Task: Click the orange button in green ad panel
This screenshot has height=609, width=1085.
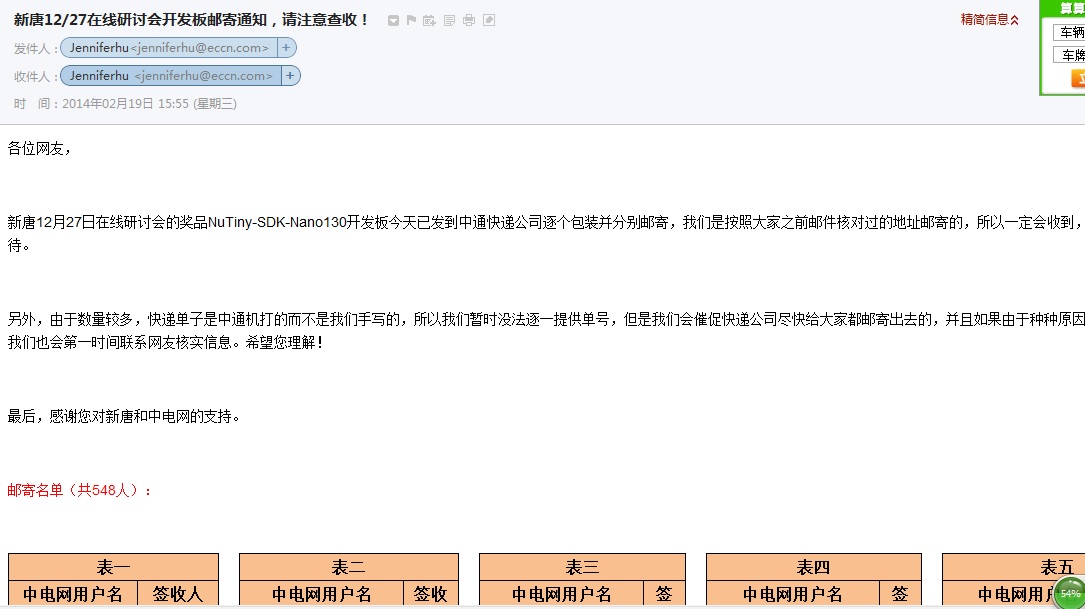Action: pyautogui.click(x=1078, y=78)
